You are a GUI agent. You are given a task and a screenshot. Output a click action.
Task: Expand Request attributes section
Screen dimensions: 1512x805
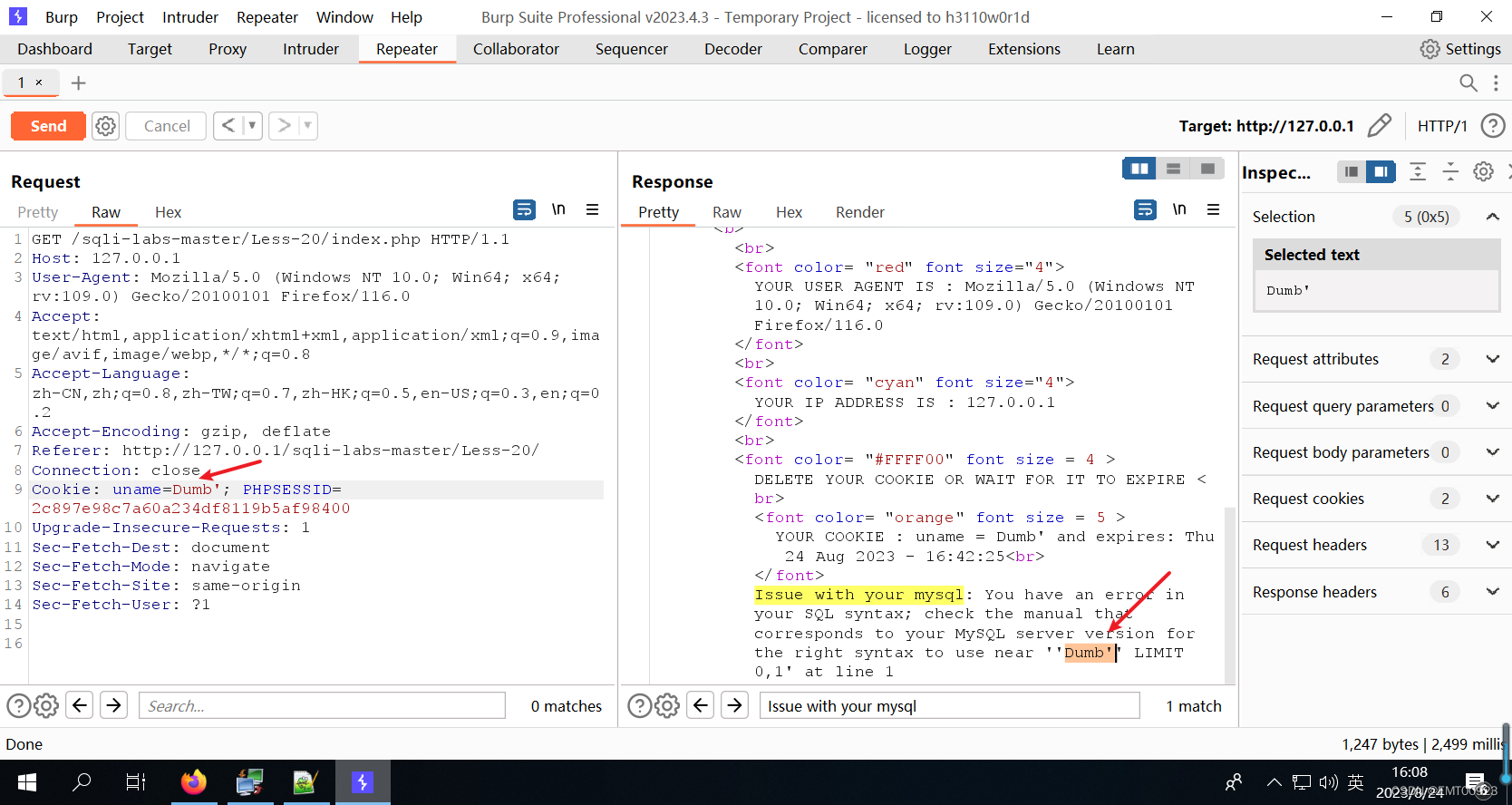[x=1492, y=359]
